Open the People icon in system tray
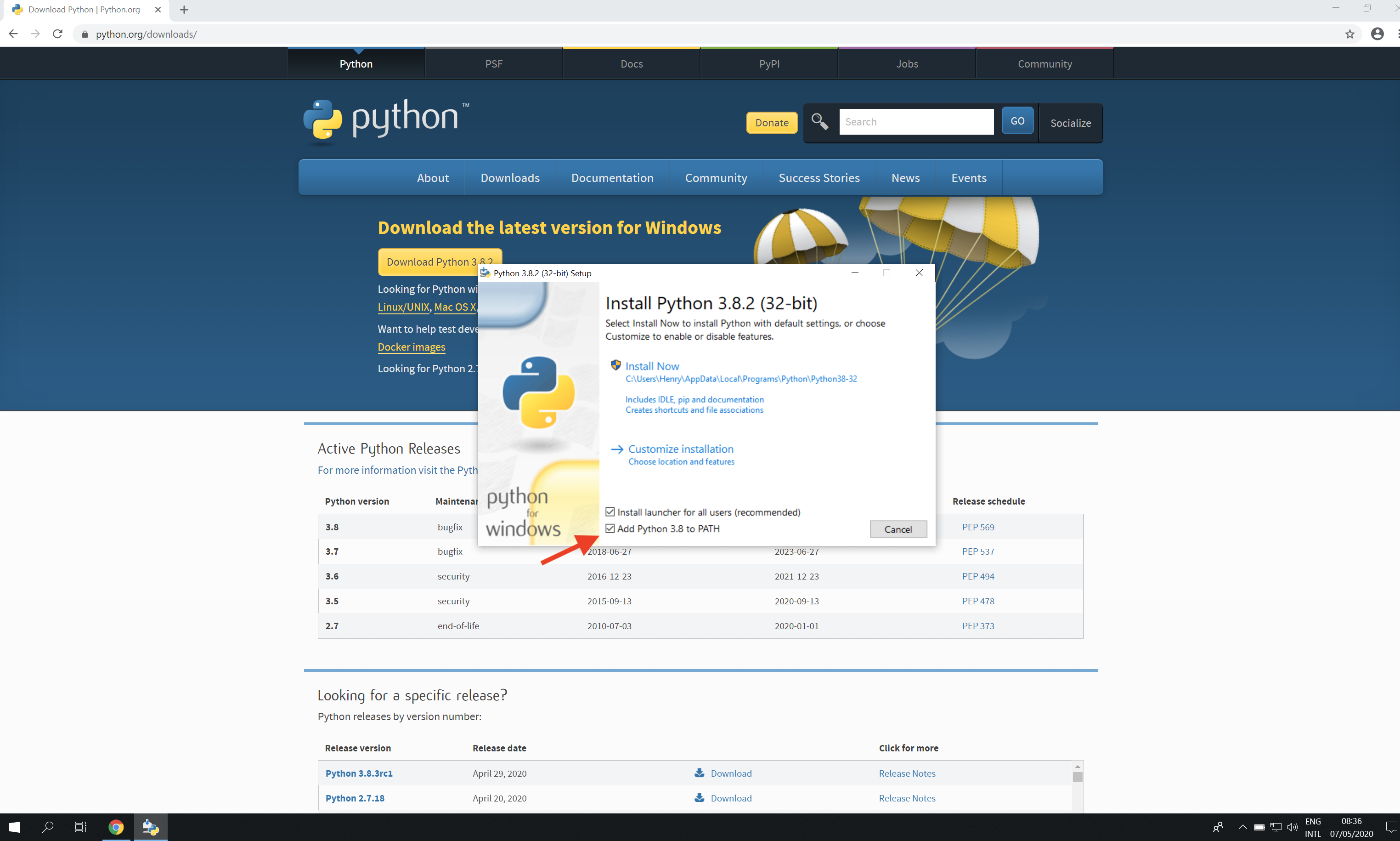 [1218, 827]
